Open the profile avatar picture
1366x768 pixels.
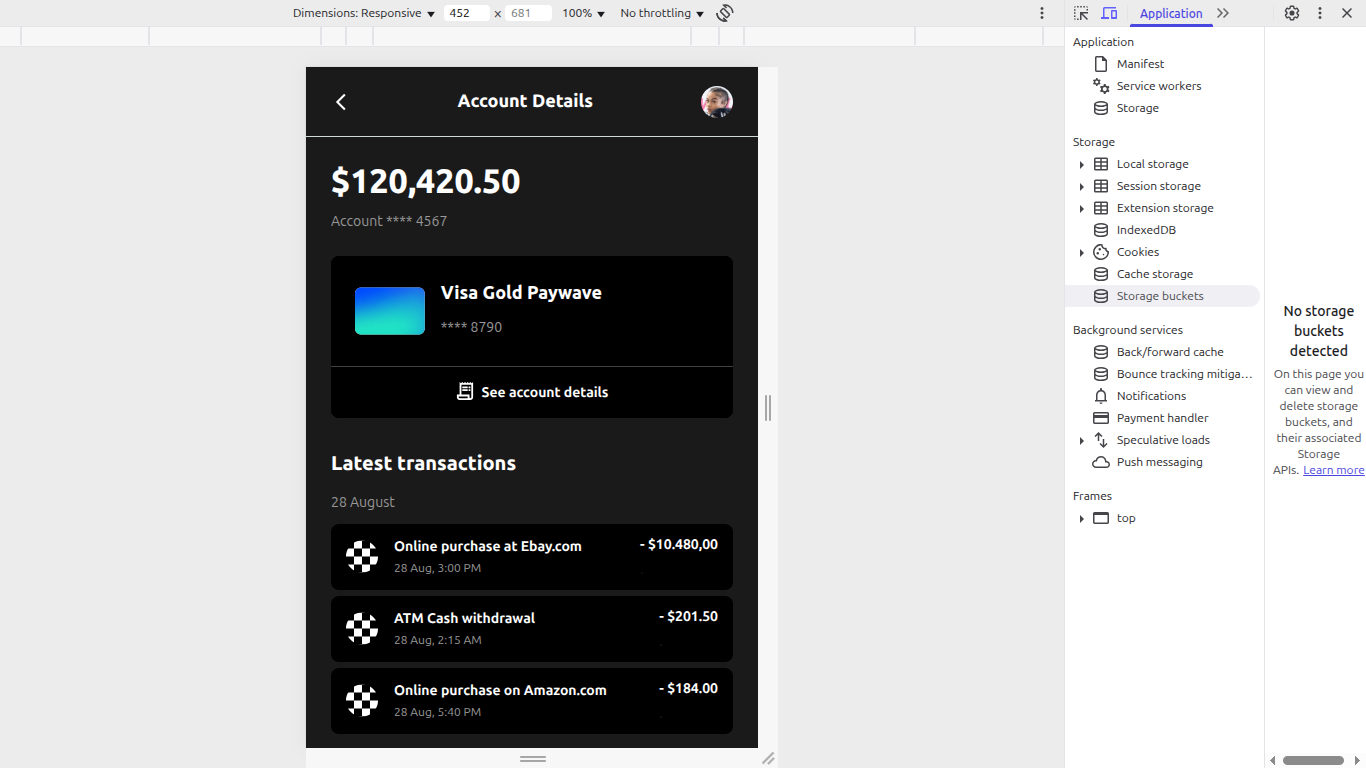(x=716, y=102)
